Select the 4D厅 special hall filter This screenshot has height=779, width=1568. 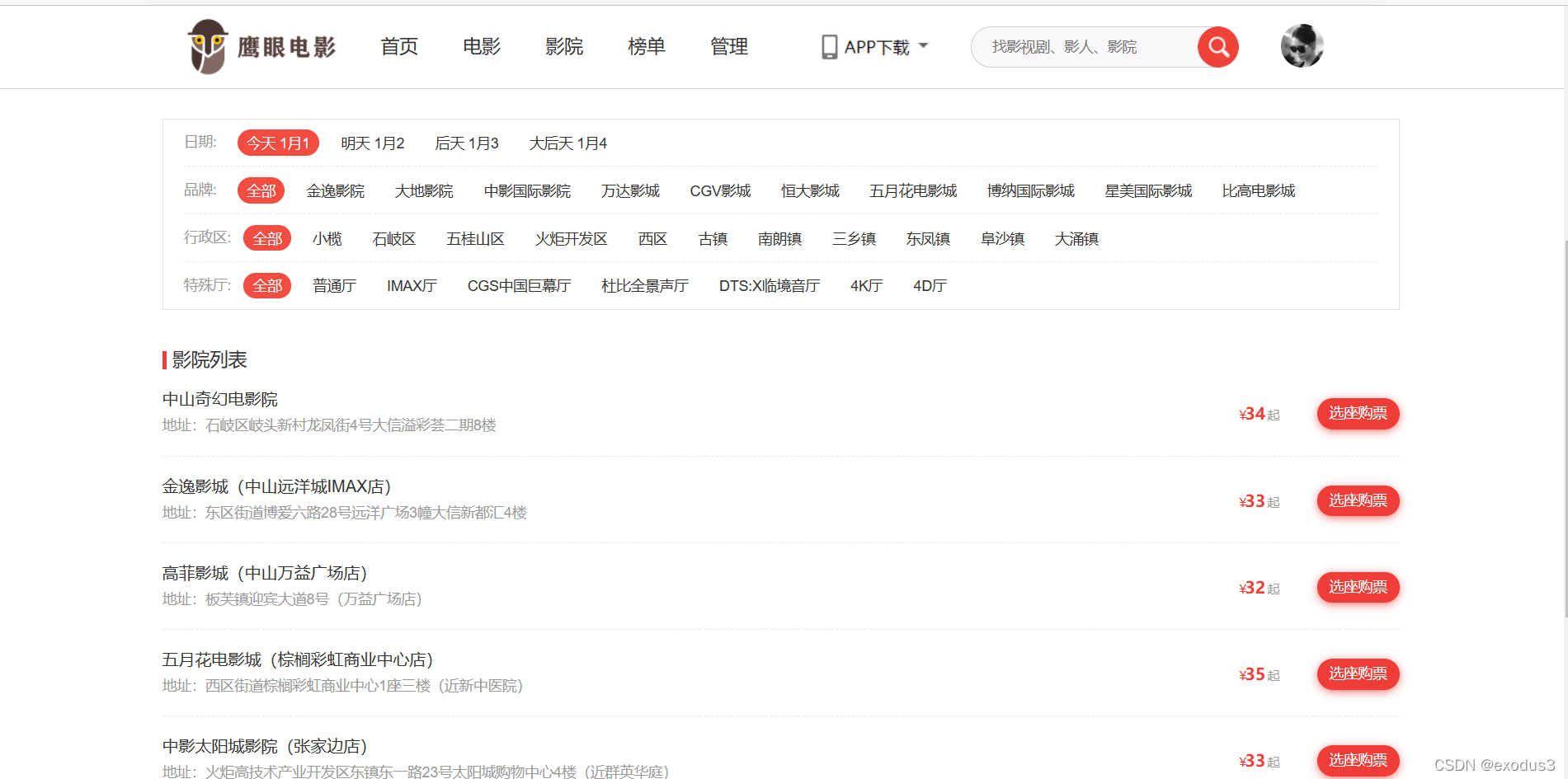929,285
